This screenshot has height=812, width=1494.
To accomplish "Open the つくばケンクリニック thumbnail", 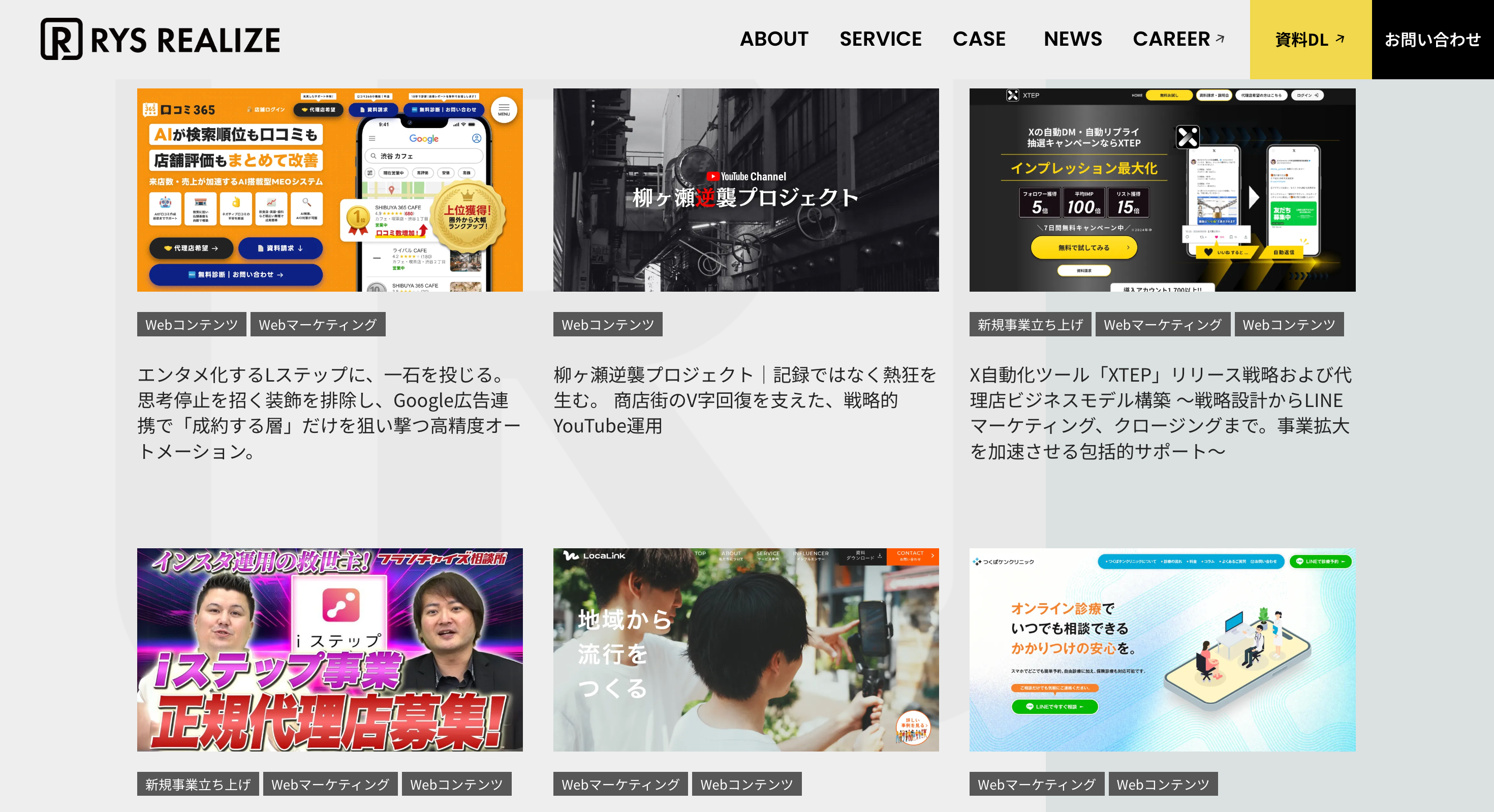I will (x=1162, y=649).
